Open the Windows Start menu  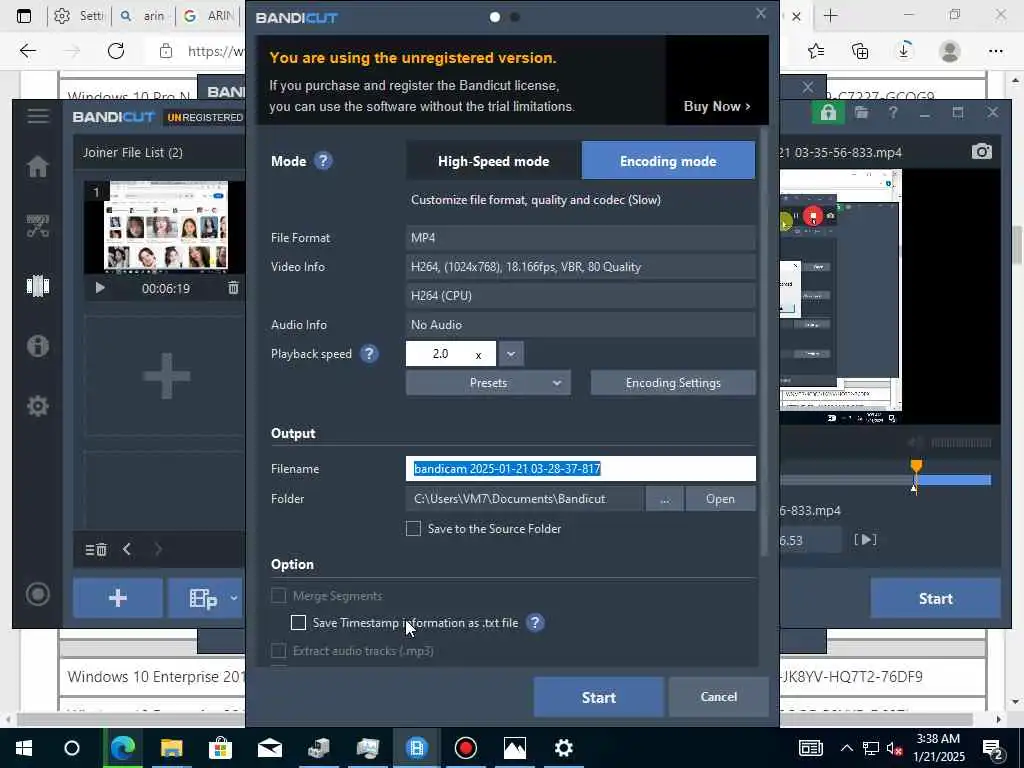(x=24, y=748)
